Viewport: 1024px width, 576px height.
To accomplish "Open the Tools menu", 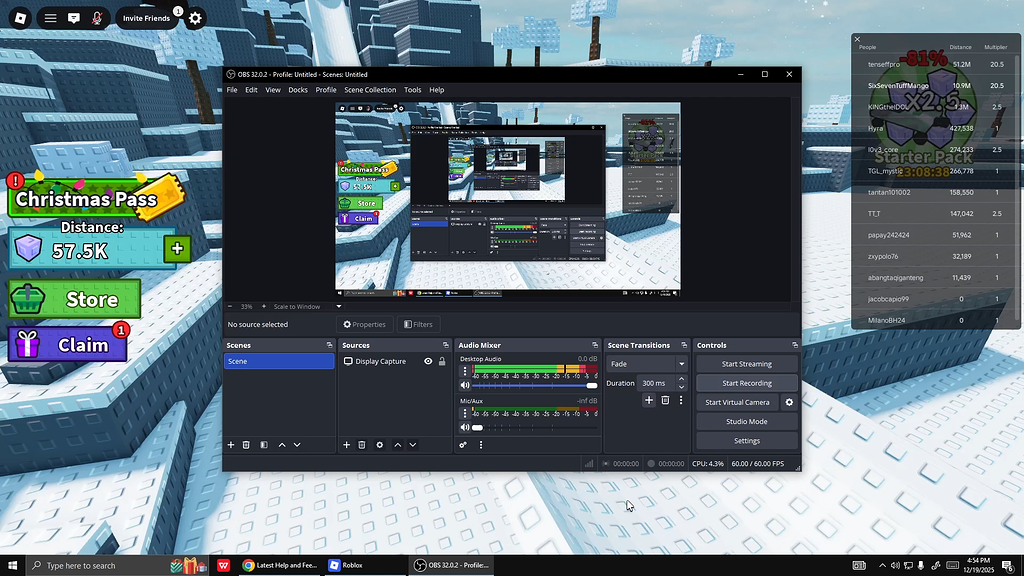I will pyautogui.click(x=412, y=90).
